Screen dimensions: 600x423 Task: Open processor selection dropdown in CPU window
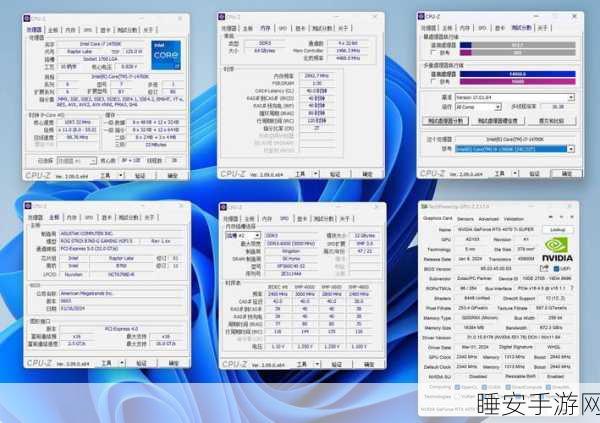click(x=77, y=161)
